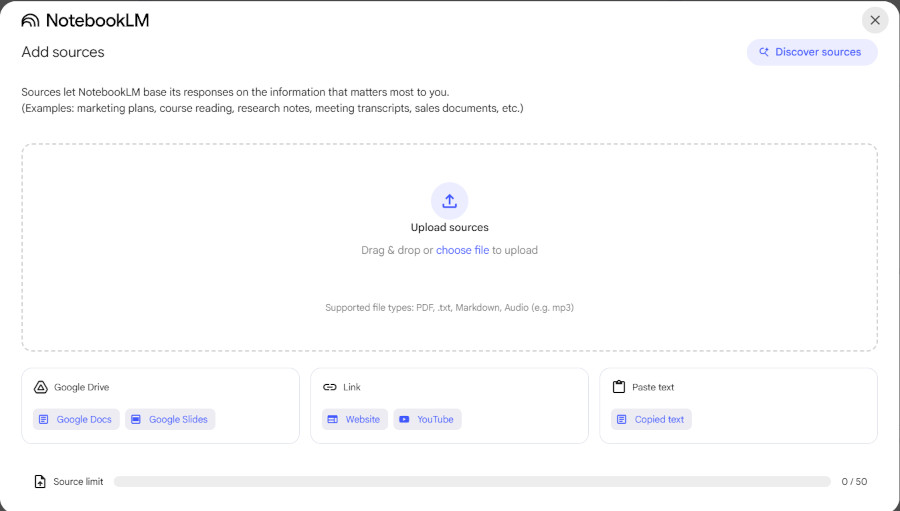
Task: Click the Google Drive label
Action: click(x=82, y=387)
